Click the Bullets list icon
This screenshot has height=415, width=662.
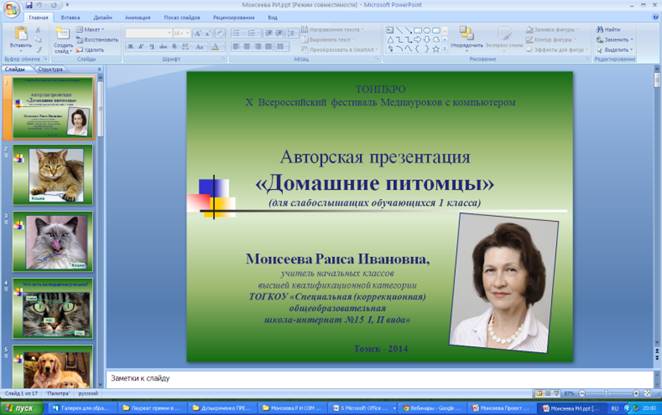pos(237,33)
